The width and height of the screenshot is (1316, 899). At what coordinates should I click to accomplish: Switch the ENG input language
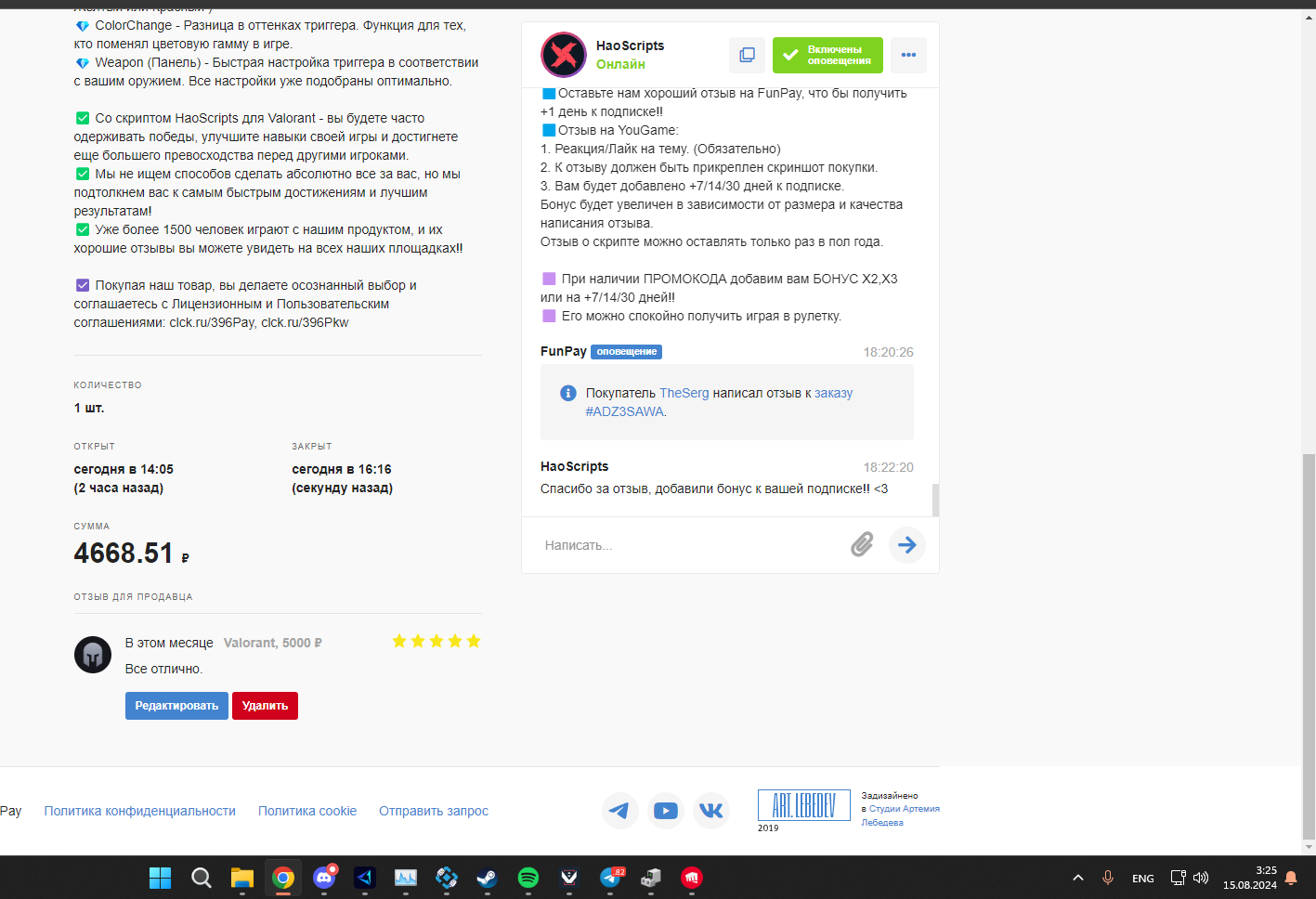click(1143, 879)
